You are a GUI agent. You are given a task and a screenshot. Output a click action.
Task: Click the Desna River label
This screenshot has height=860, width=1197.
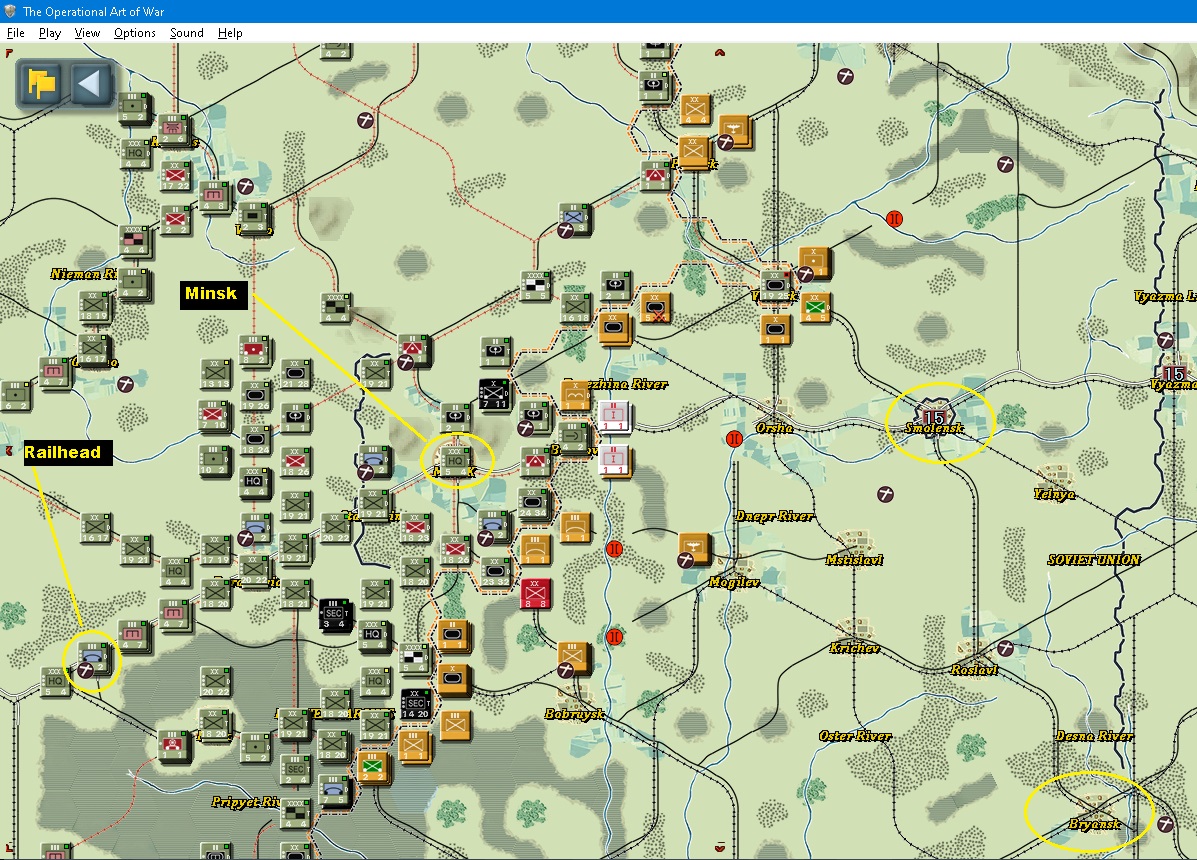click(x=1094, y=736)
